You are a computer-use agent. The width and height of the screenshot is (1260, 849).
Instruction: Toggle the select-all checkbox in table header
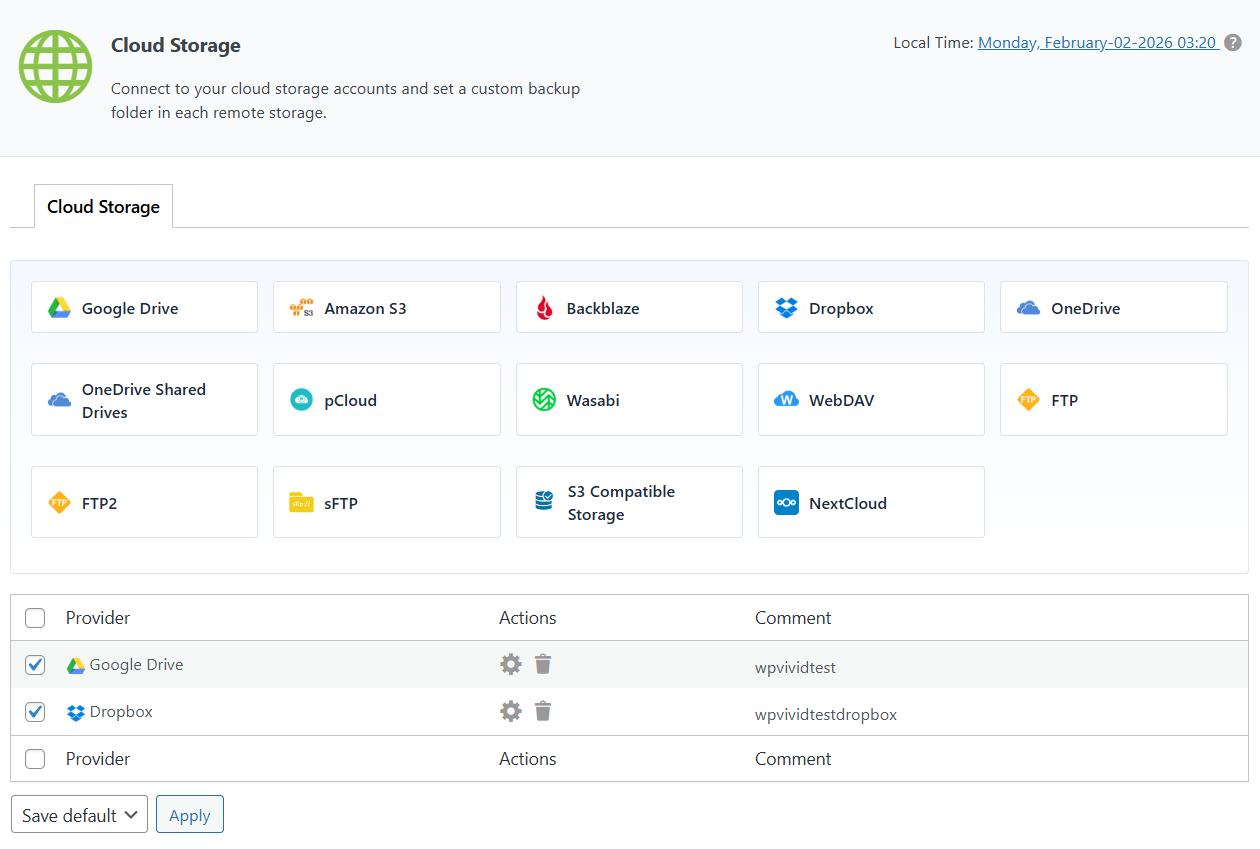click(35, 618)
